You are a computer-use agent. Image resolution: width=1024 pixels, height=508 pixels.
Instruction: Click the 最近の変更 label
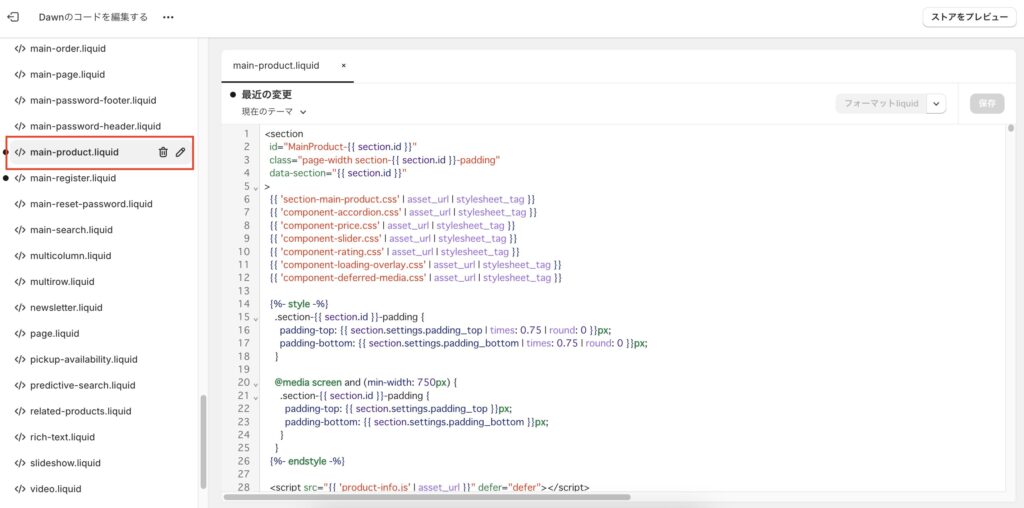click(266, 95)
